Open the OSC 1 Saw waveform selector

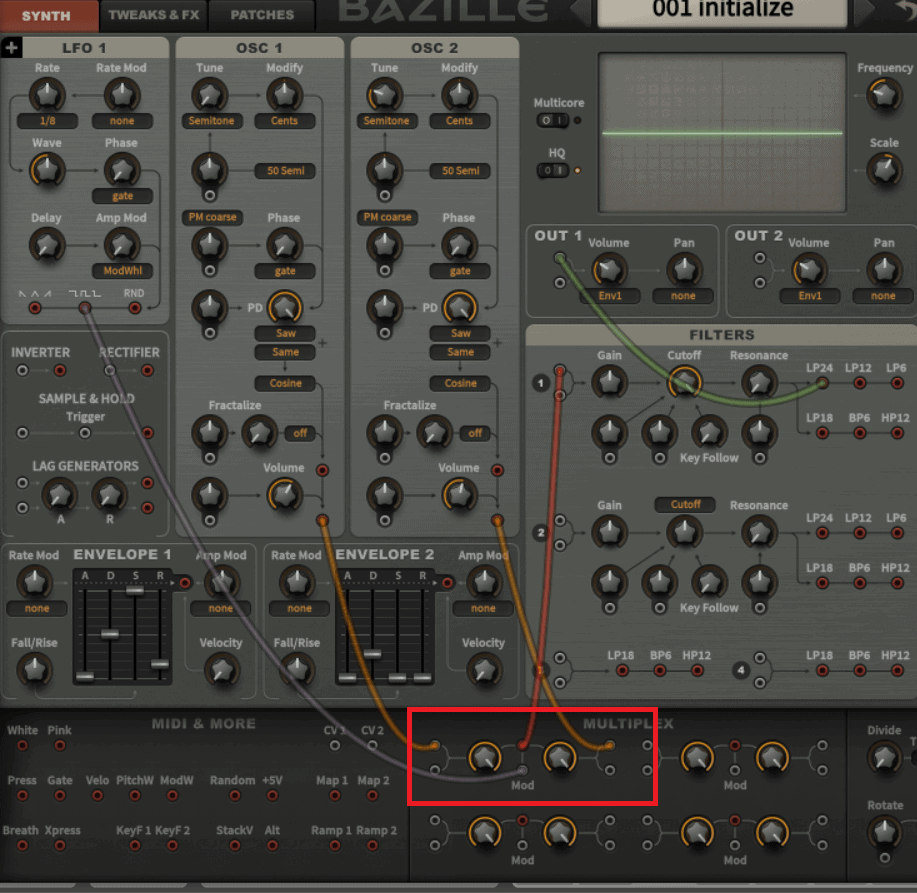pos(284,333)
